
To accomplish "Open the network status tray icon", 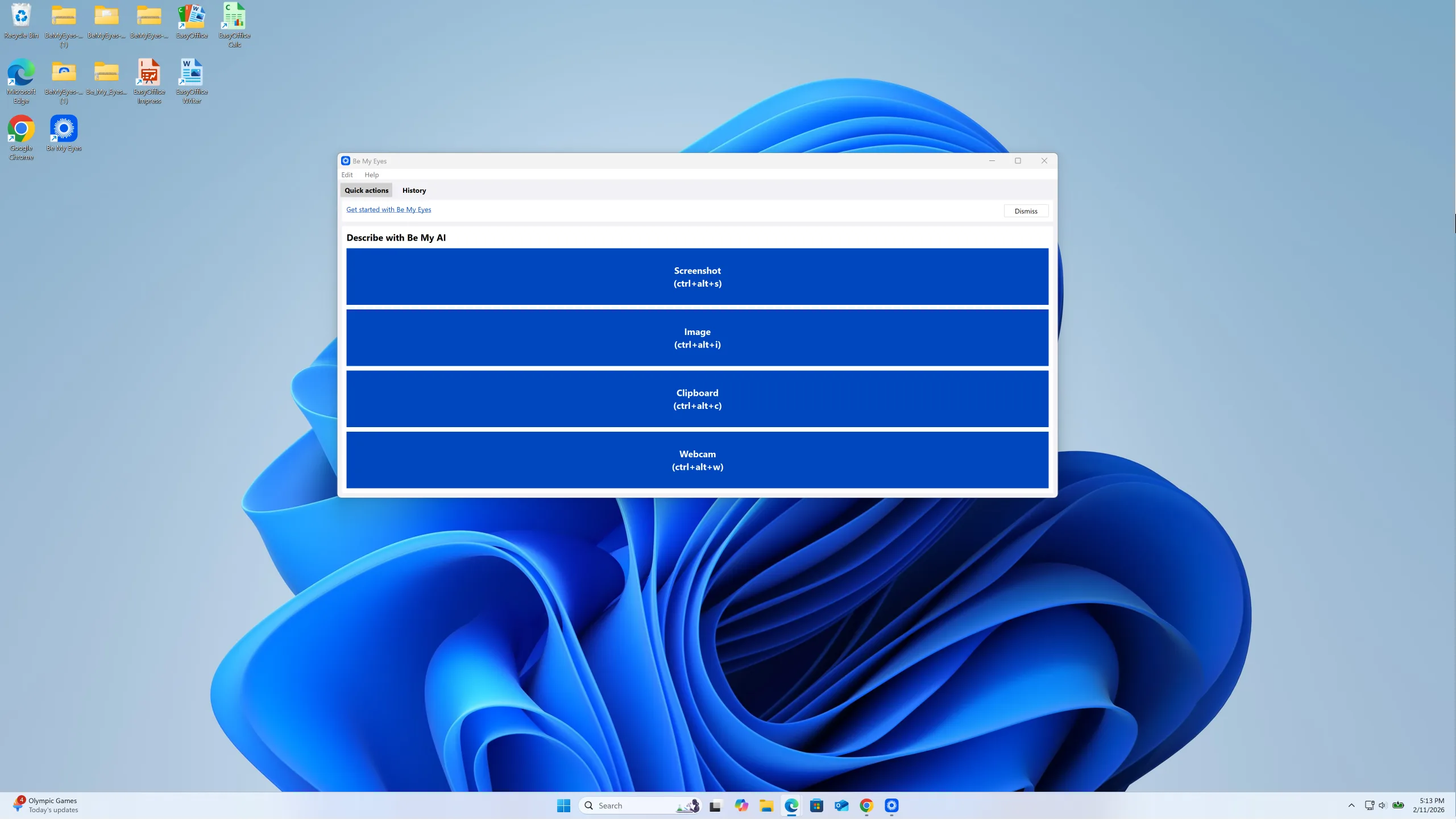I will [1369, 805].
